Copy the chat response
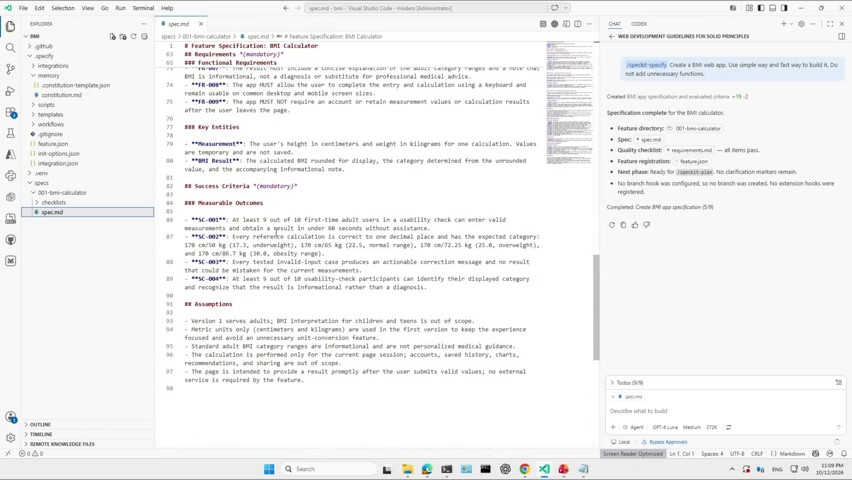Viewport: 852px width, 480px height. pyautogui.click(x=623, y=225)
